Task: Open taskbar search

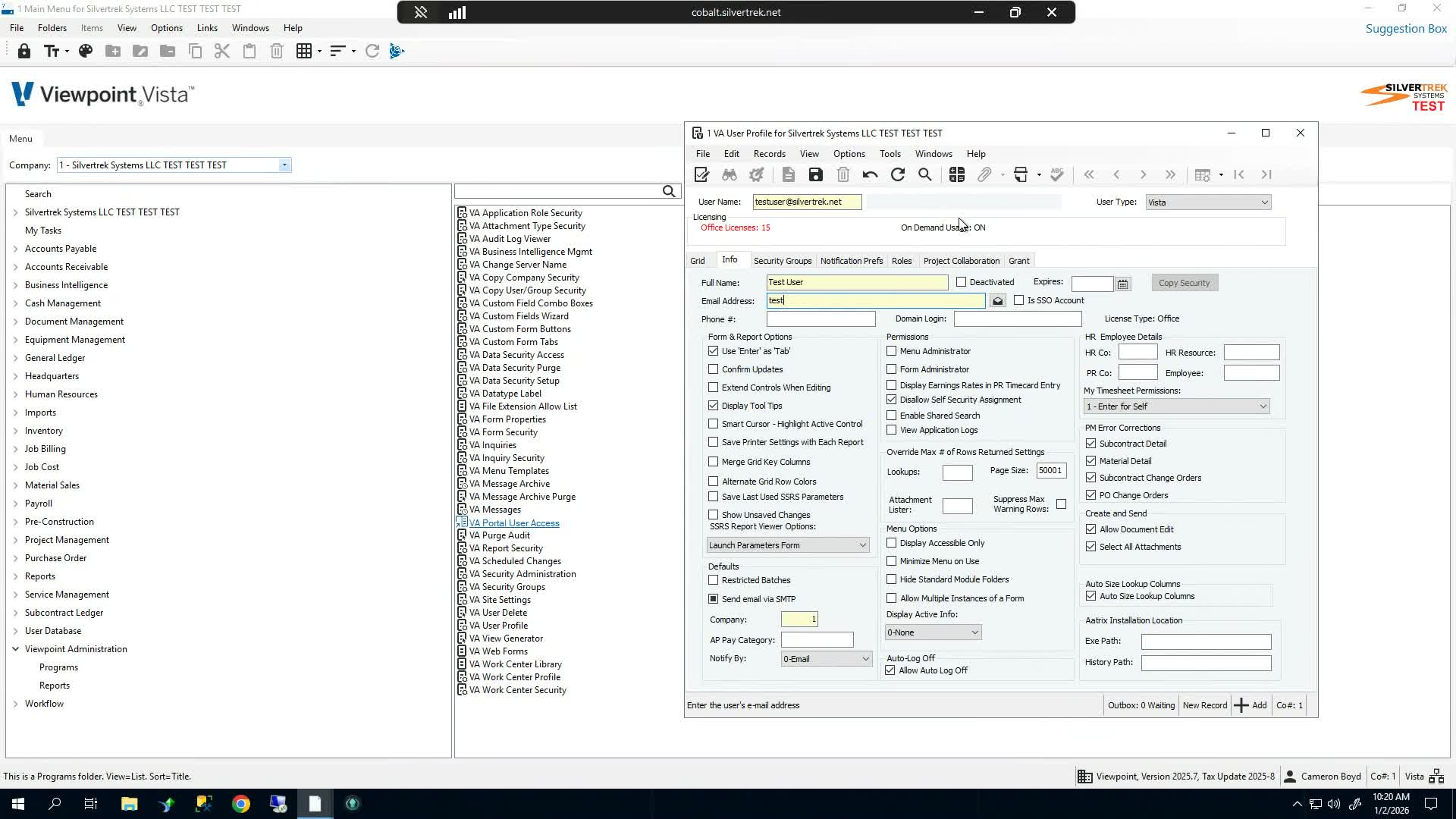Action: 55,804
